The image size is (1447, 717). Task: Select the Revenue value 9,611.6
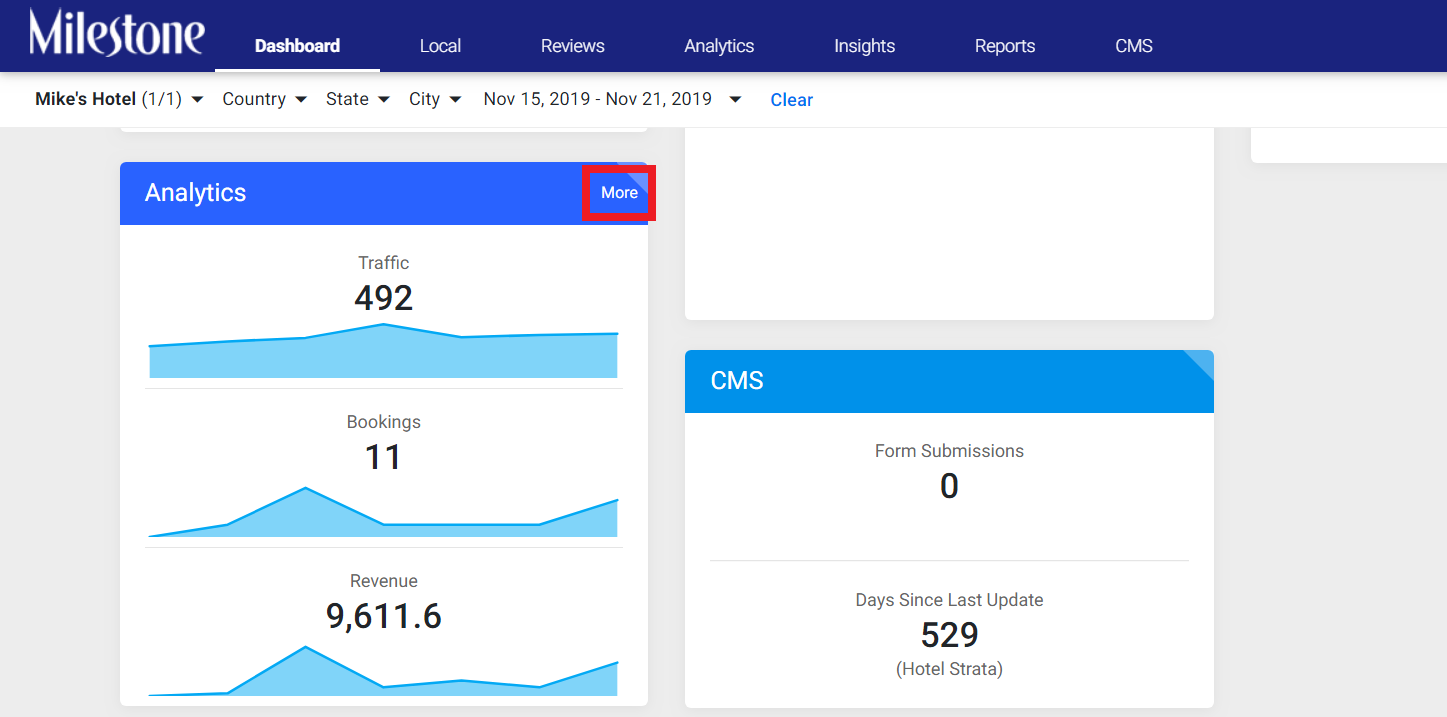(x=384, y=616)
